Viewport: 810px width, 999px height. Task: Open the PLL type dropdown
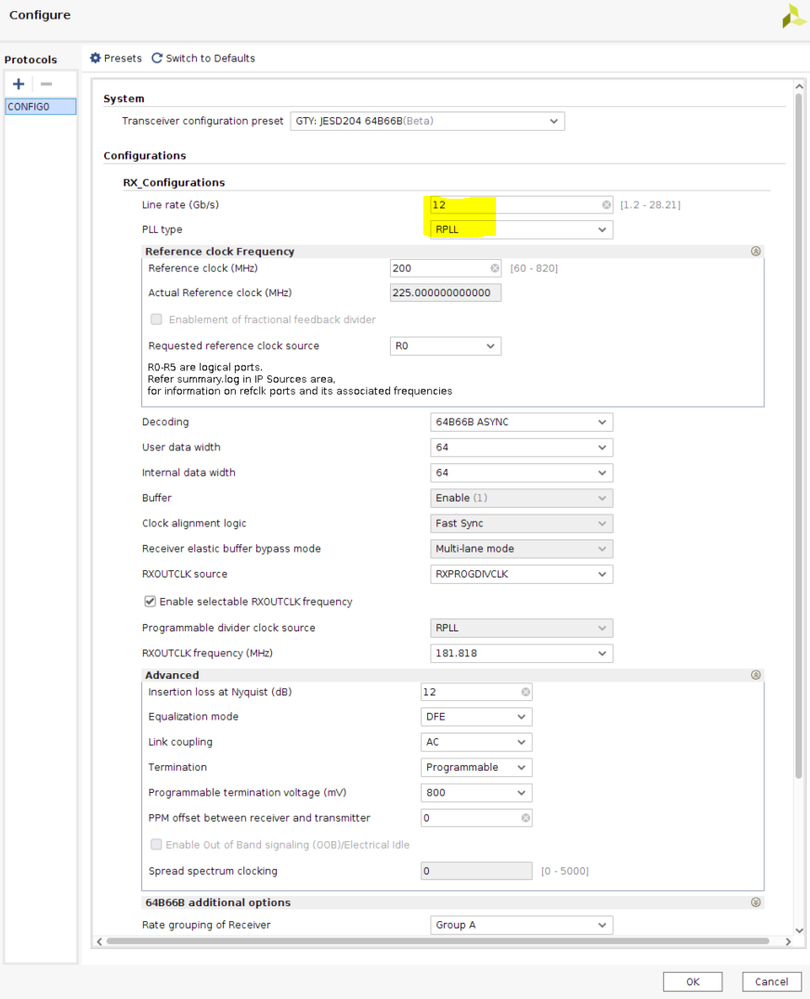tap(521, 230)
